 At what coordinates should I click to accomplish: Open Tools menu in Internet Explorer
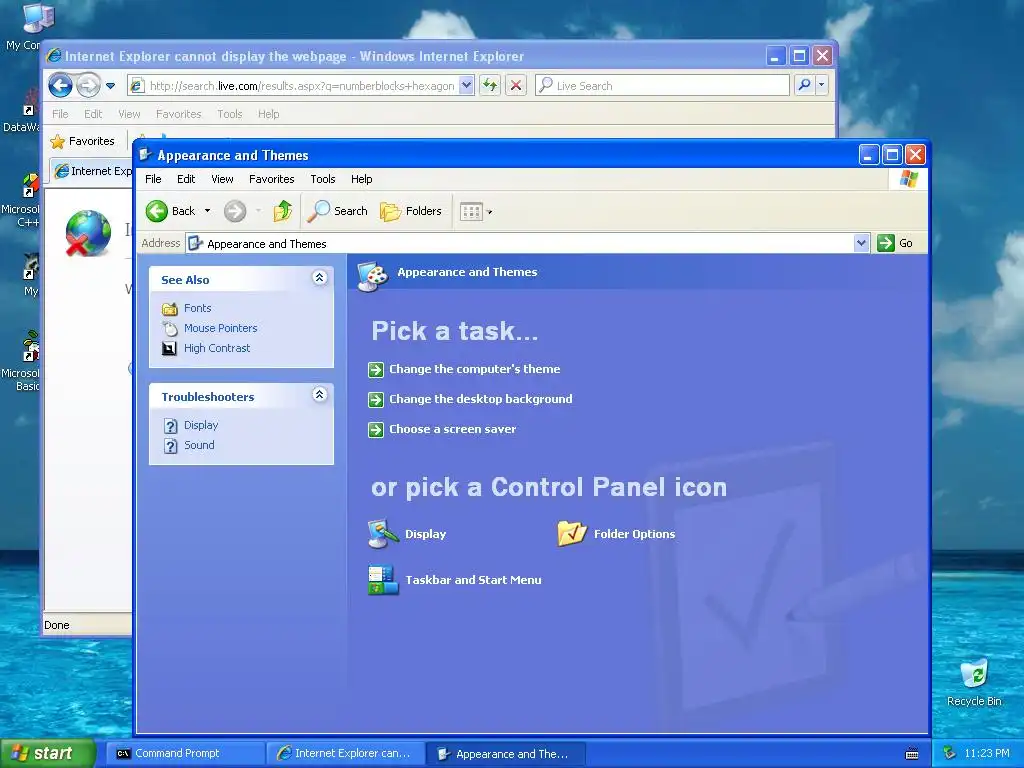click(x=229, y=114)
